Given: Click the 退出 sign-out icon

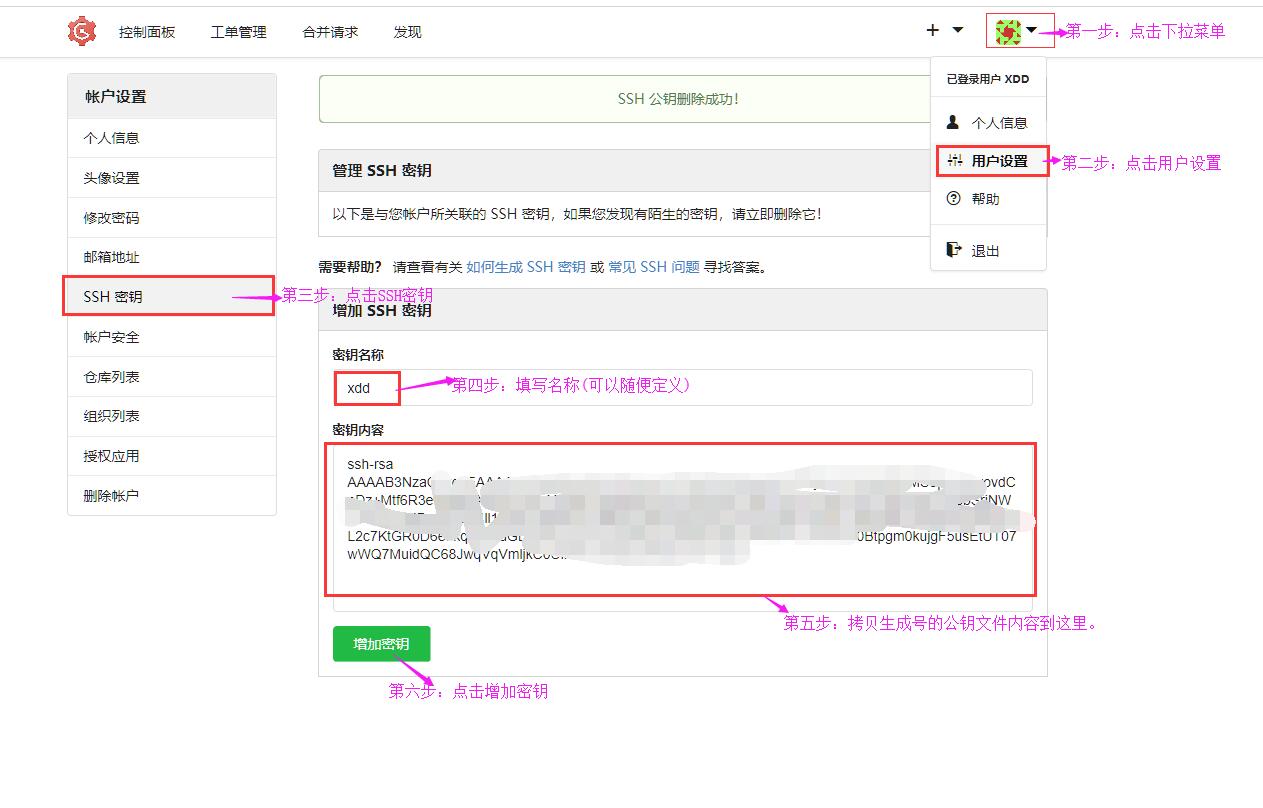Looking at the screenshot, I should click(x=954, y=250).
